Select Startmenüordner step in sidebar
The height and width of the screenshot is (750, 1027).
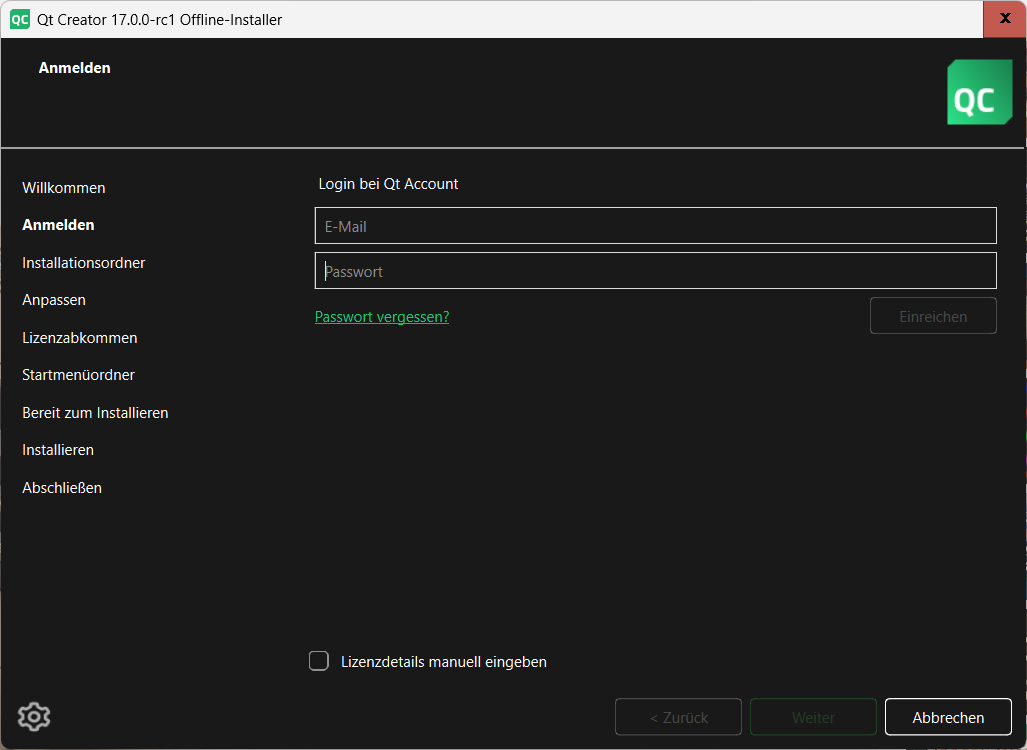[x=79, y=375]
